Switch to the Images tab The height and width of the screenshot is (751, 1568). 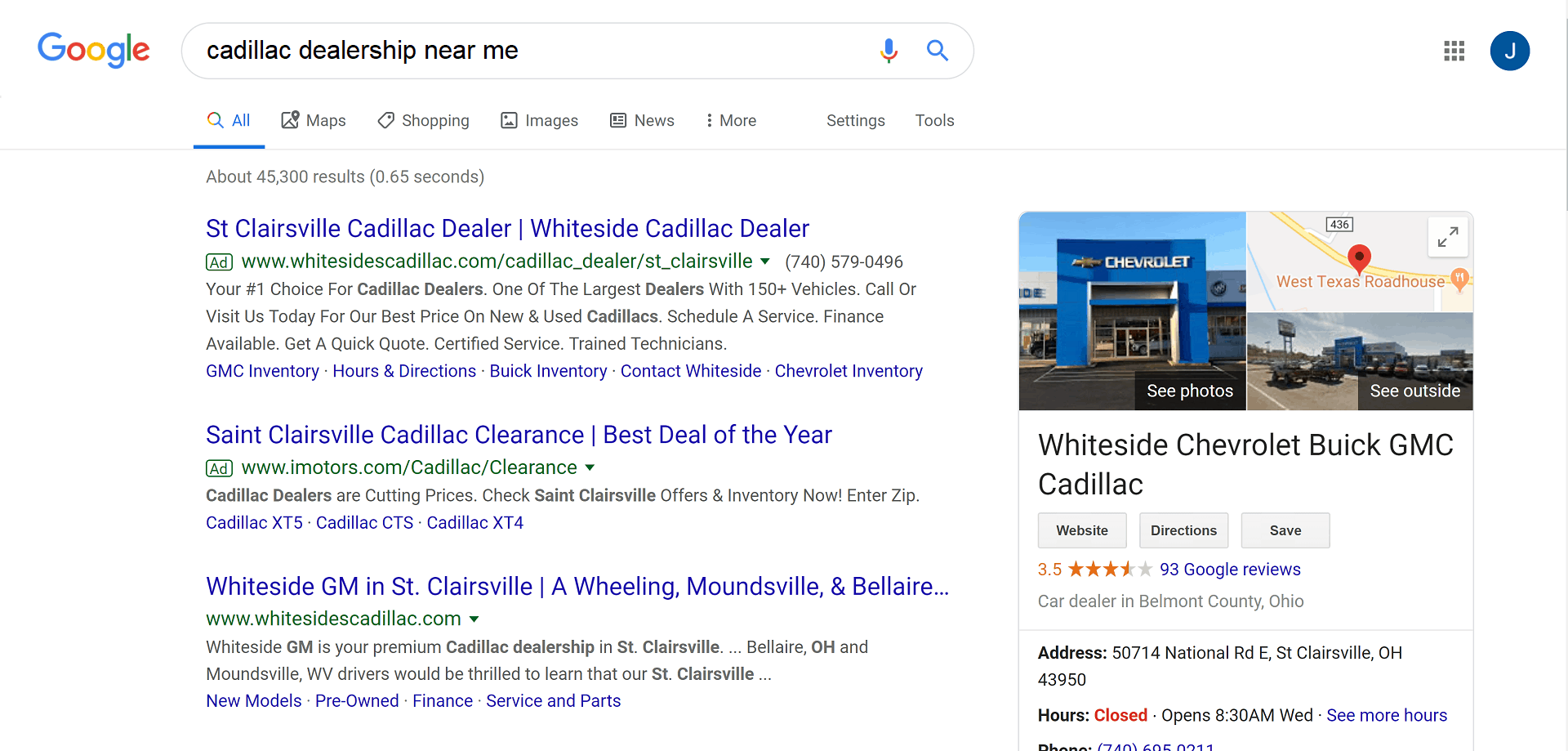[539, 121]
